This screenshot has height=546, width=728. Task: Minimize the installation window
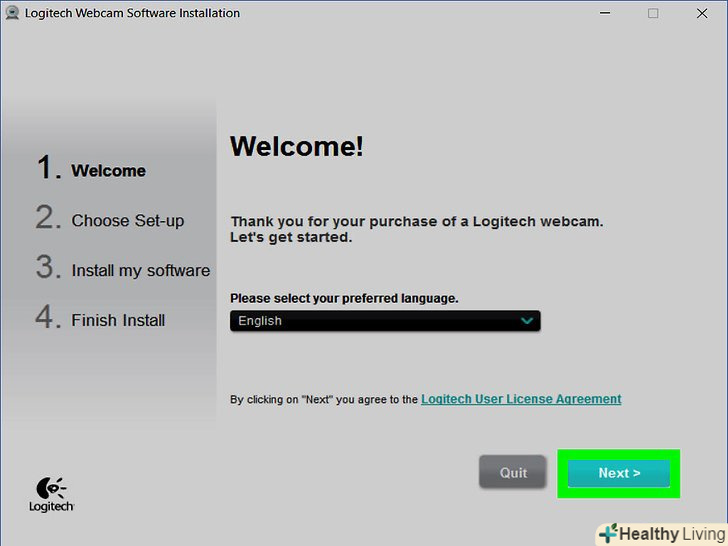coord(604,13)
